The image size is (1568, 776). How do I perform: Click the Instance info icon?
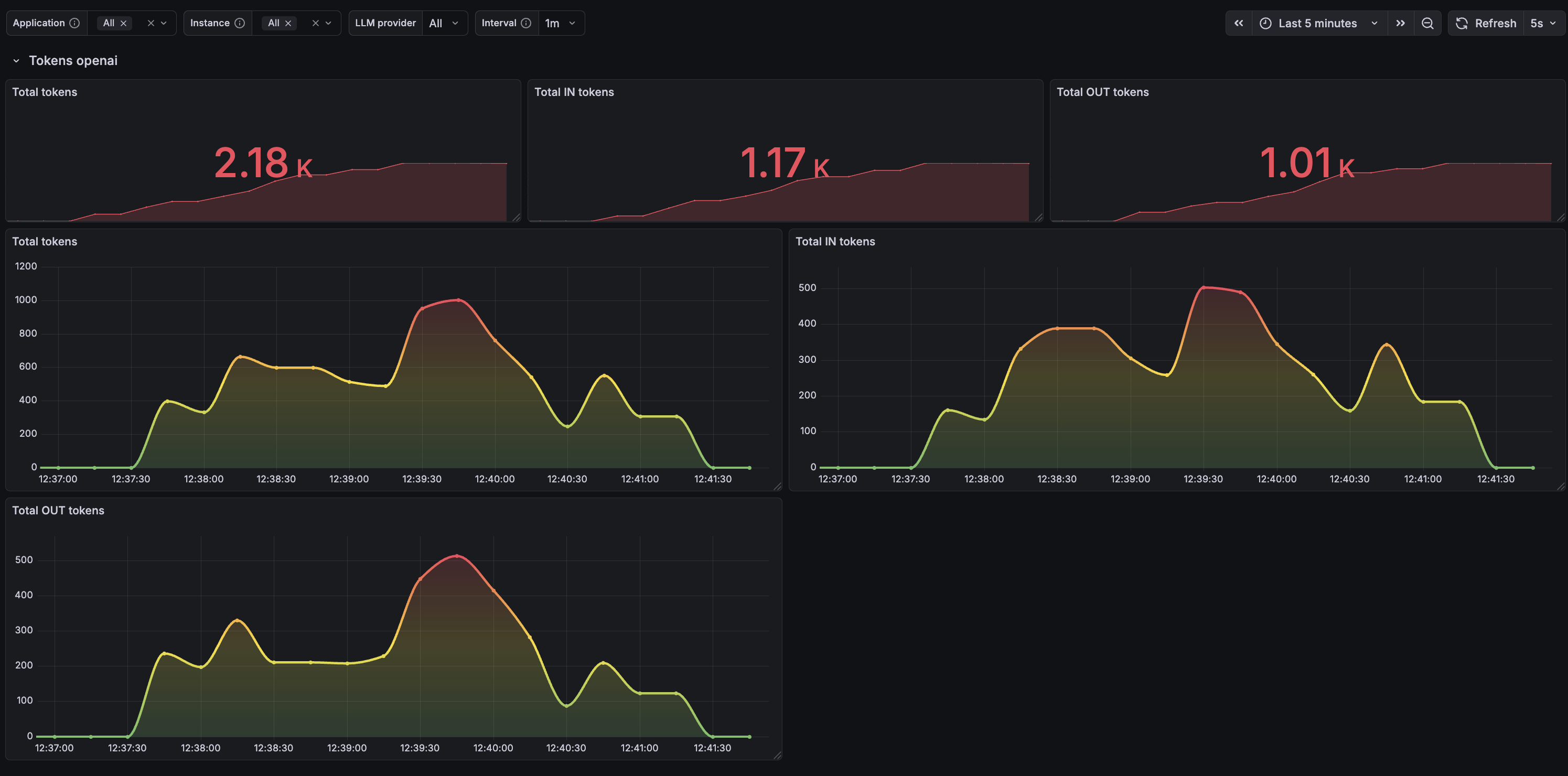(240, 23)
